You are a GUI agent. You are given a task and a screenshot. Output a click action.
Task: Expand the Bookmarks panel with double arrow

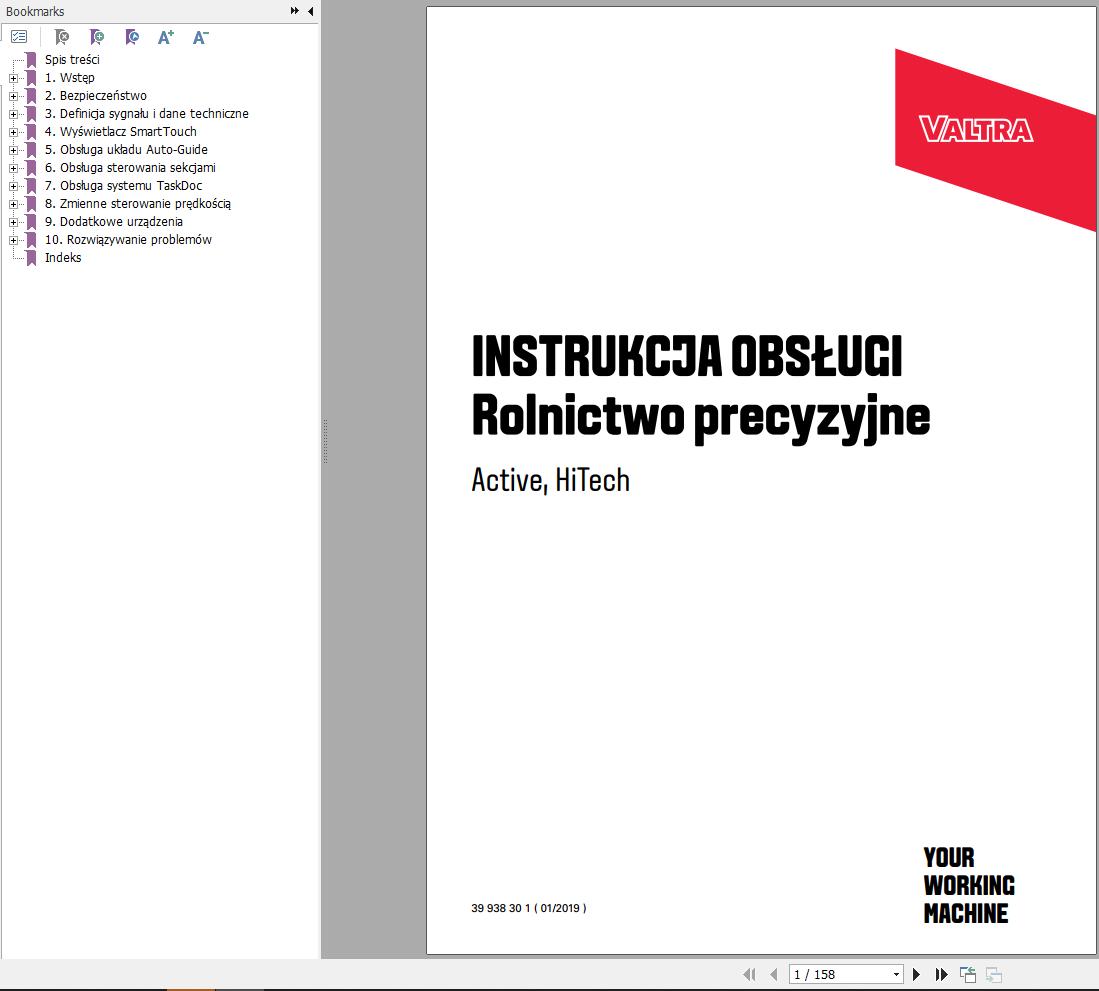(x=294, y=11)
